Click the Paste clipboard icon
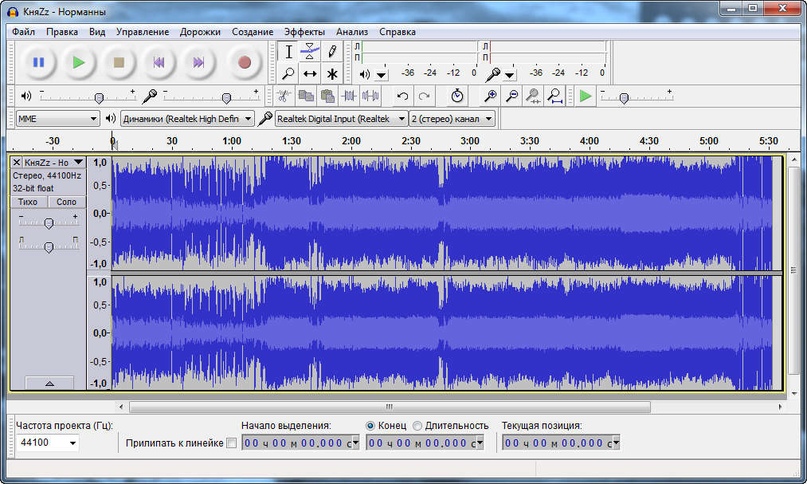The height and width of the screenshot is (484, 807). pyautogui.click(x=327, y=96)
